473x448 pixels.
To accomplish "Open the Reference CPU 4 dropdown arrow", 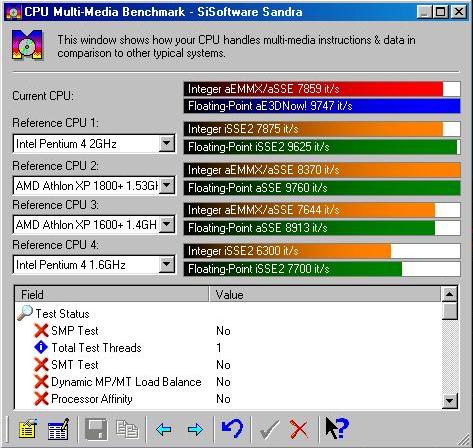I will coord(167,265).
